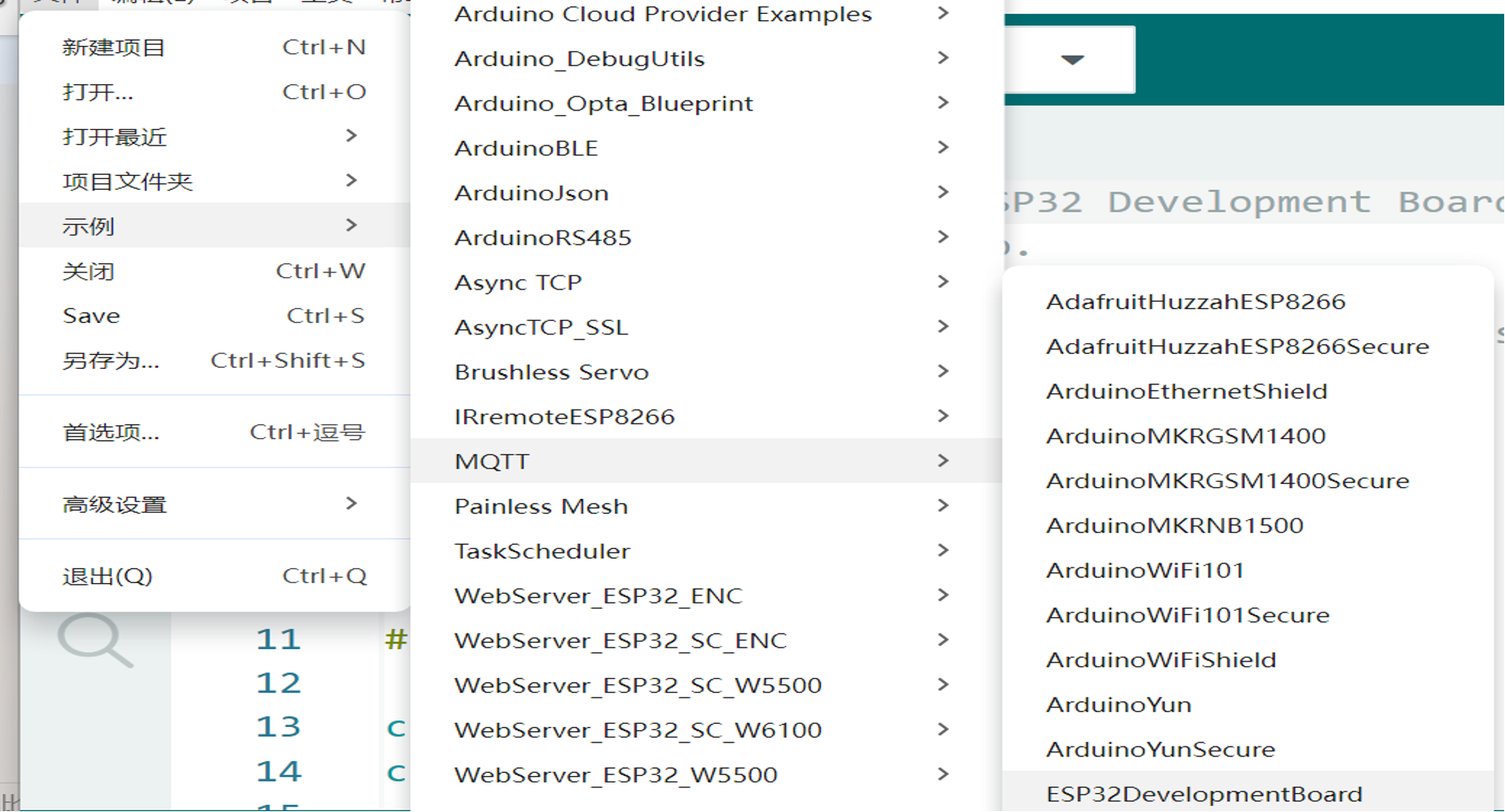Select ArduinoEthernetShield example
Image resolution: width=1505 pixels, height=812 pixels.
[1248, 391]
